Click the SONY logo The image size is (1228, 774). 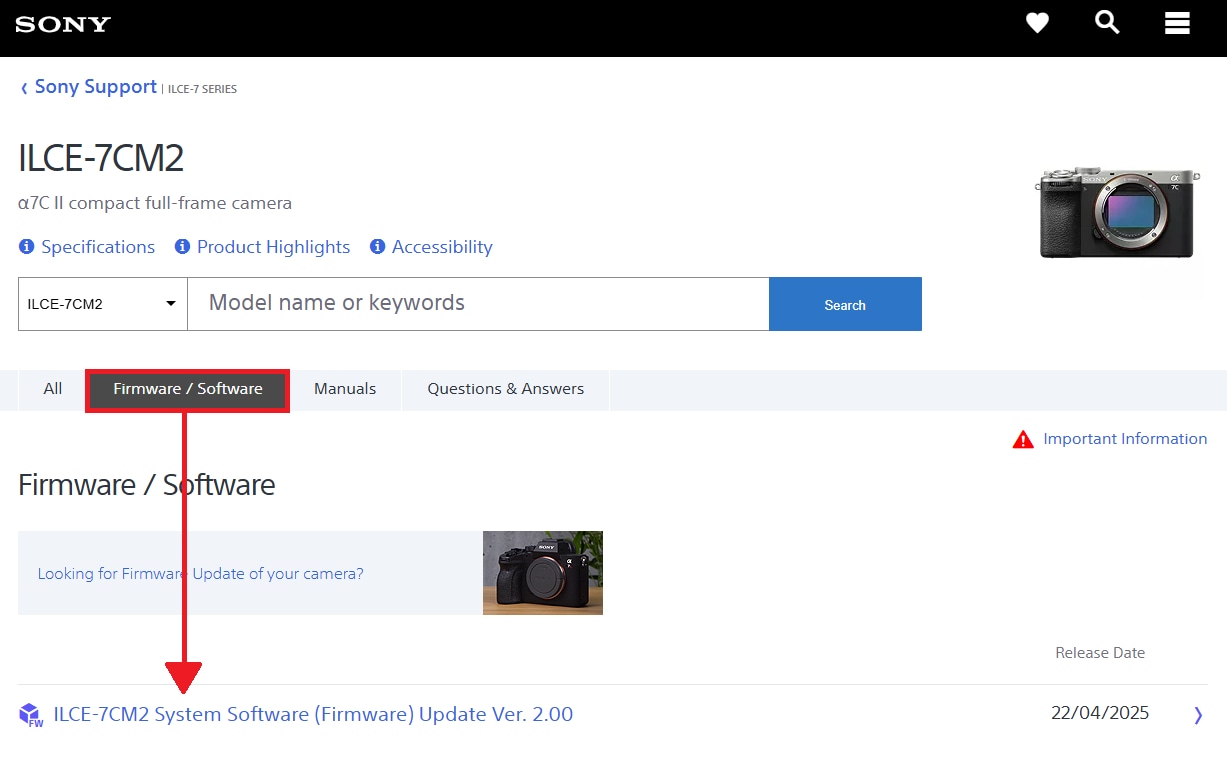[62, 24]
